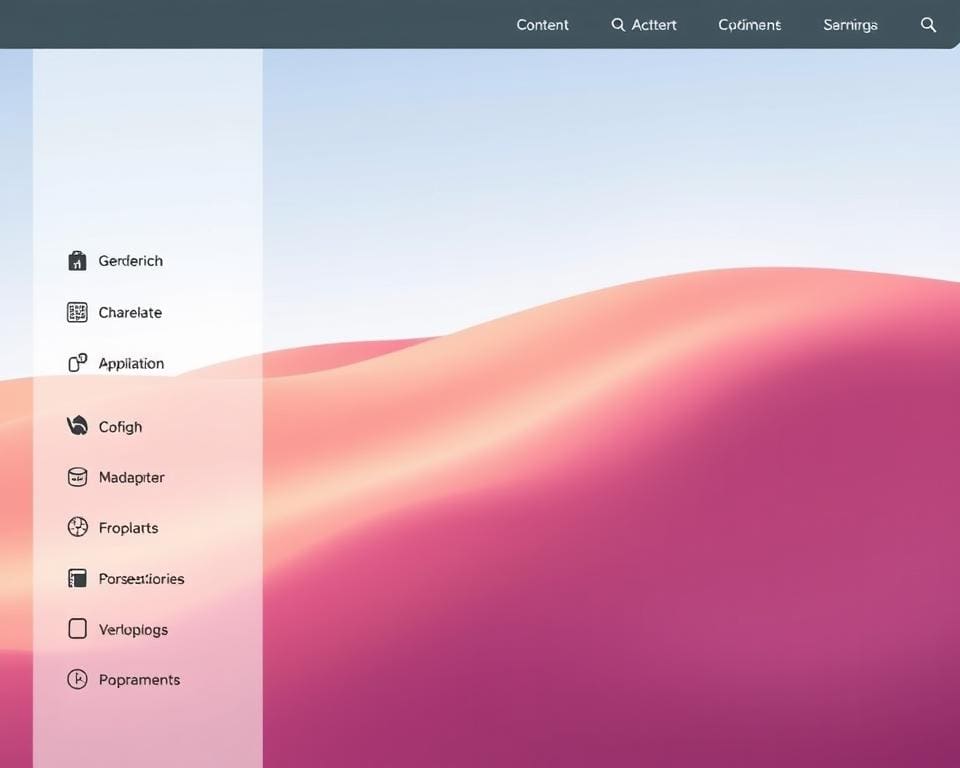
Task: Click the Cofigh sidebar icon
Action: [77, 426]
